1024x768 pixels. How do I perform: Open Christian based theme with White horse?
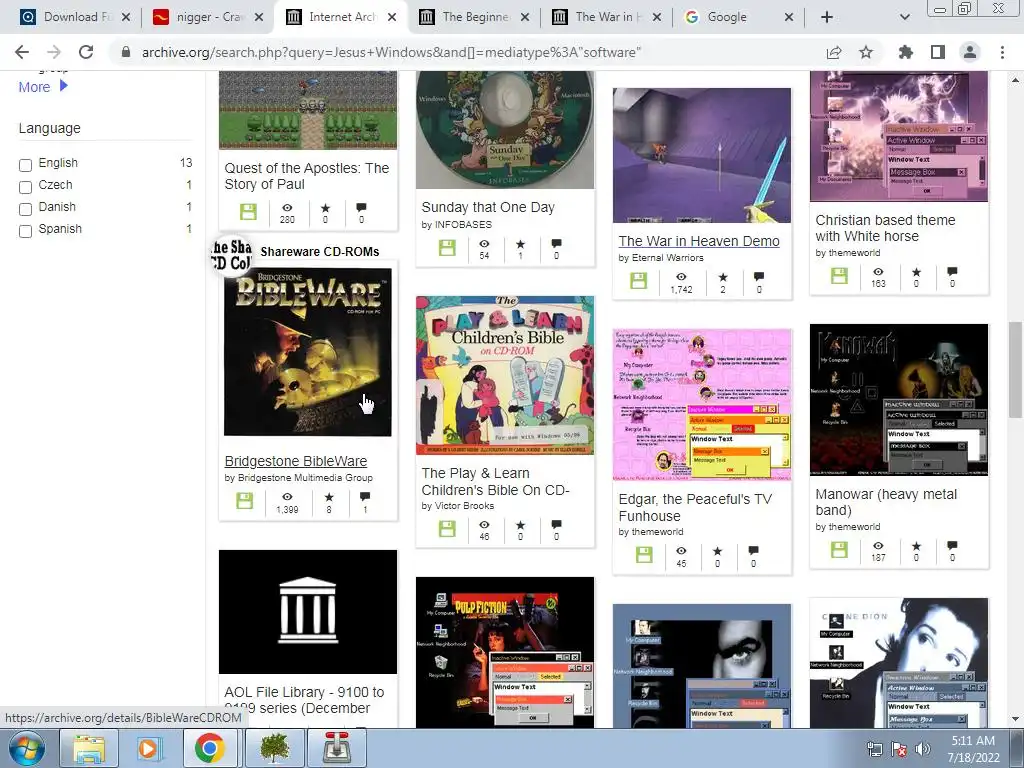885,228
